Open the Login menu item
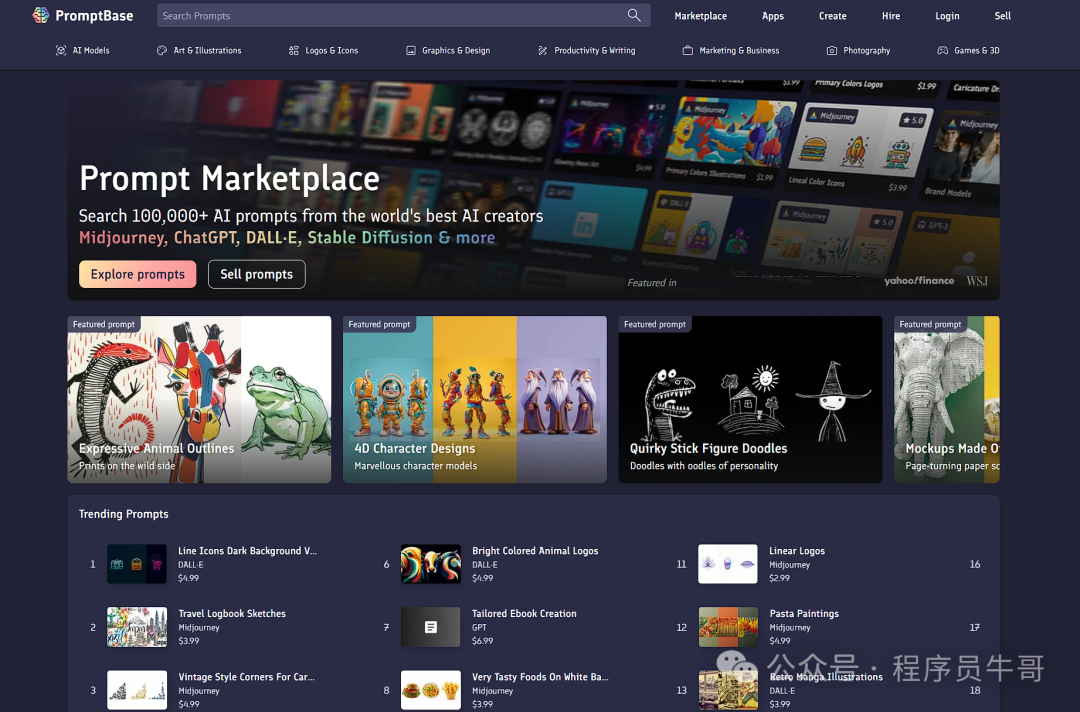Viewport: 1080px width, 712px height. pos(947,16)
